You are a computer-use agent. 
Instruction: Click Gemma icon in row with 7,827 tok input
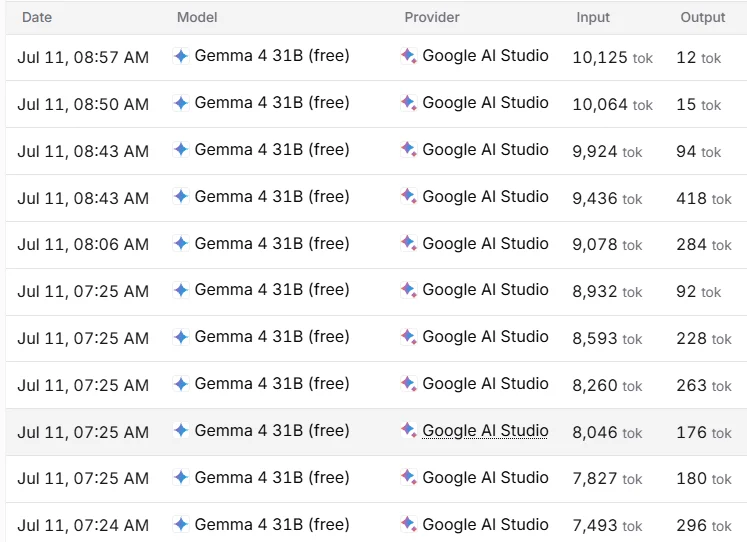(x=181, y=477)
